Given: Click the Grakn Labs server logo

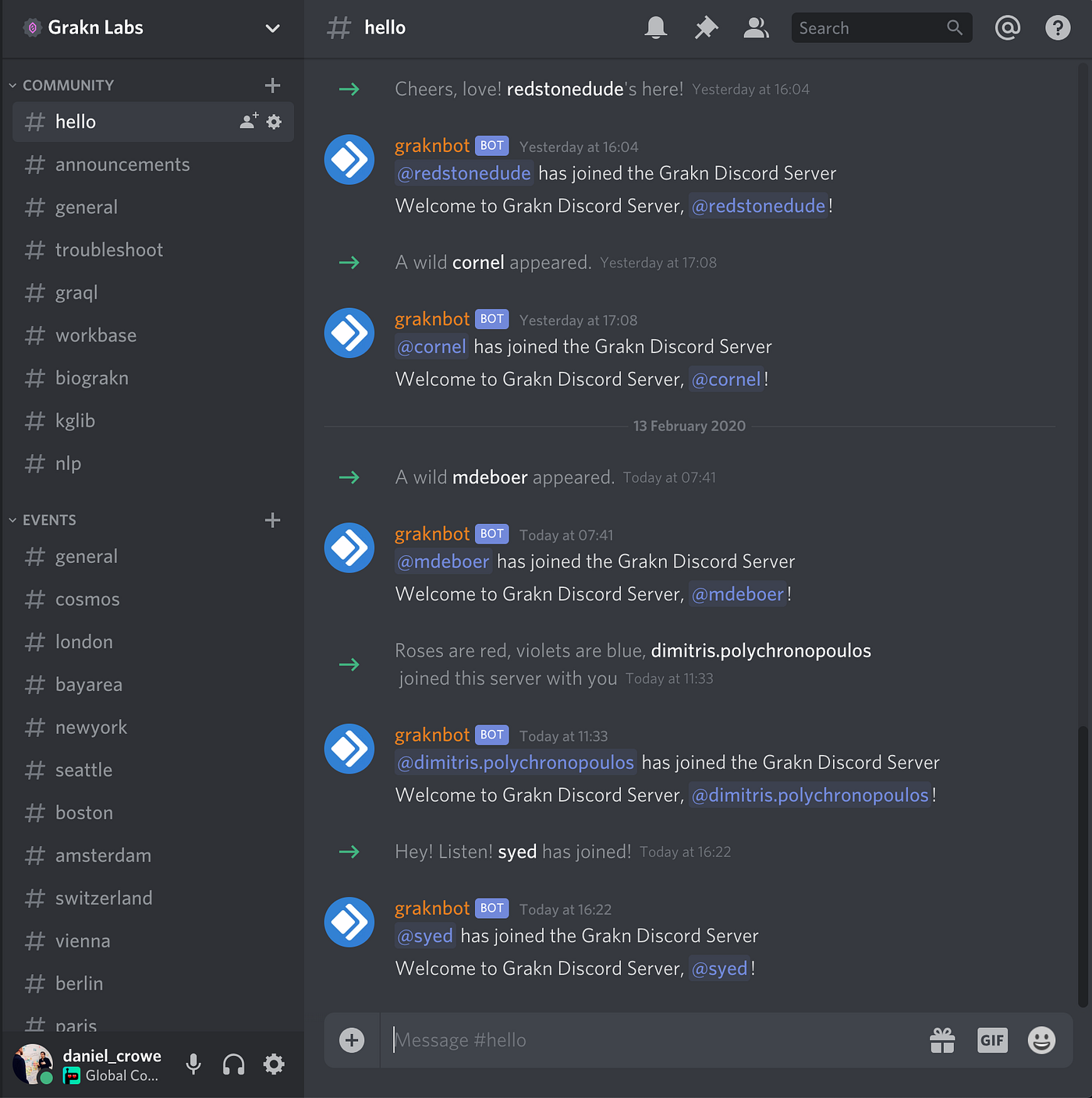Looking at the screenshot, I should 33,28.
